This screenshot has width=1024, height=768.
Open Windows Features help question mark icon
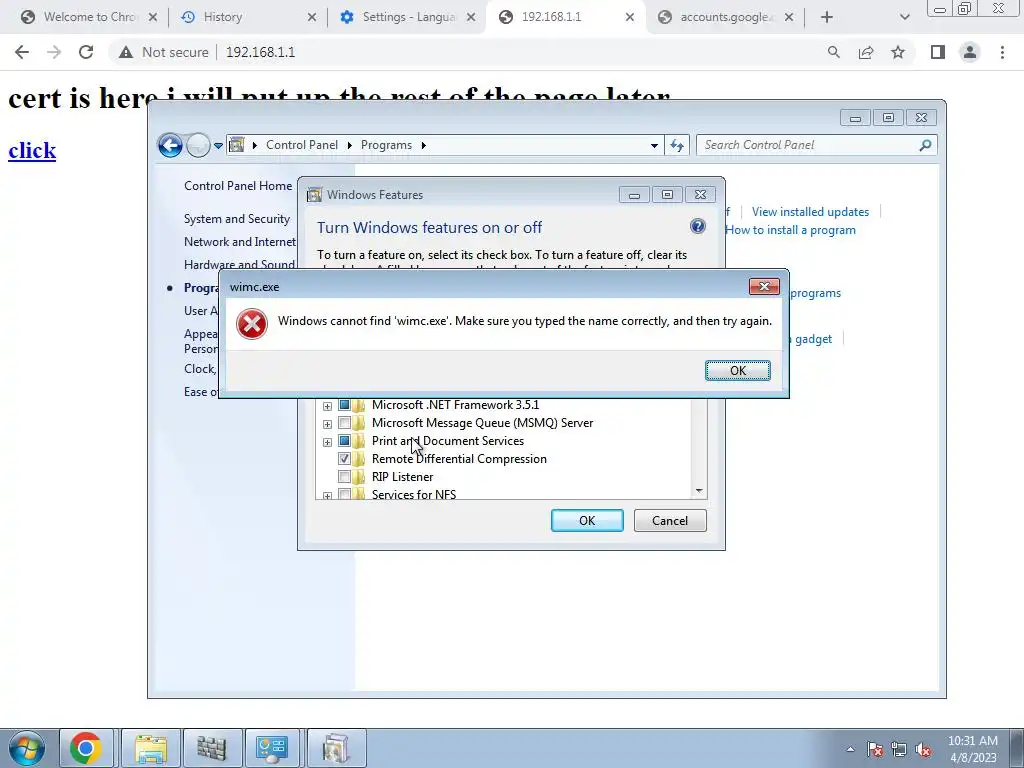pos(697,227)
